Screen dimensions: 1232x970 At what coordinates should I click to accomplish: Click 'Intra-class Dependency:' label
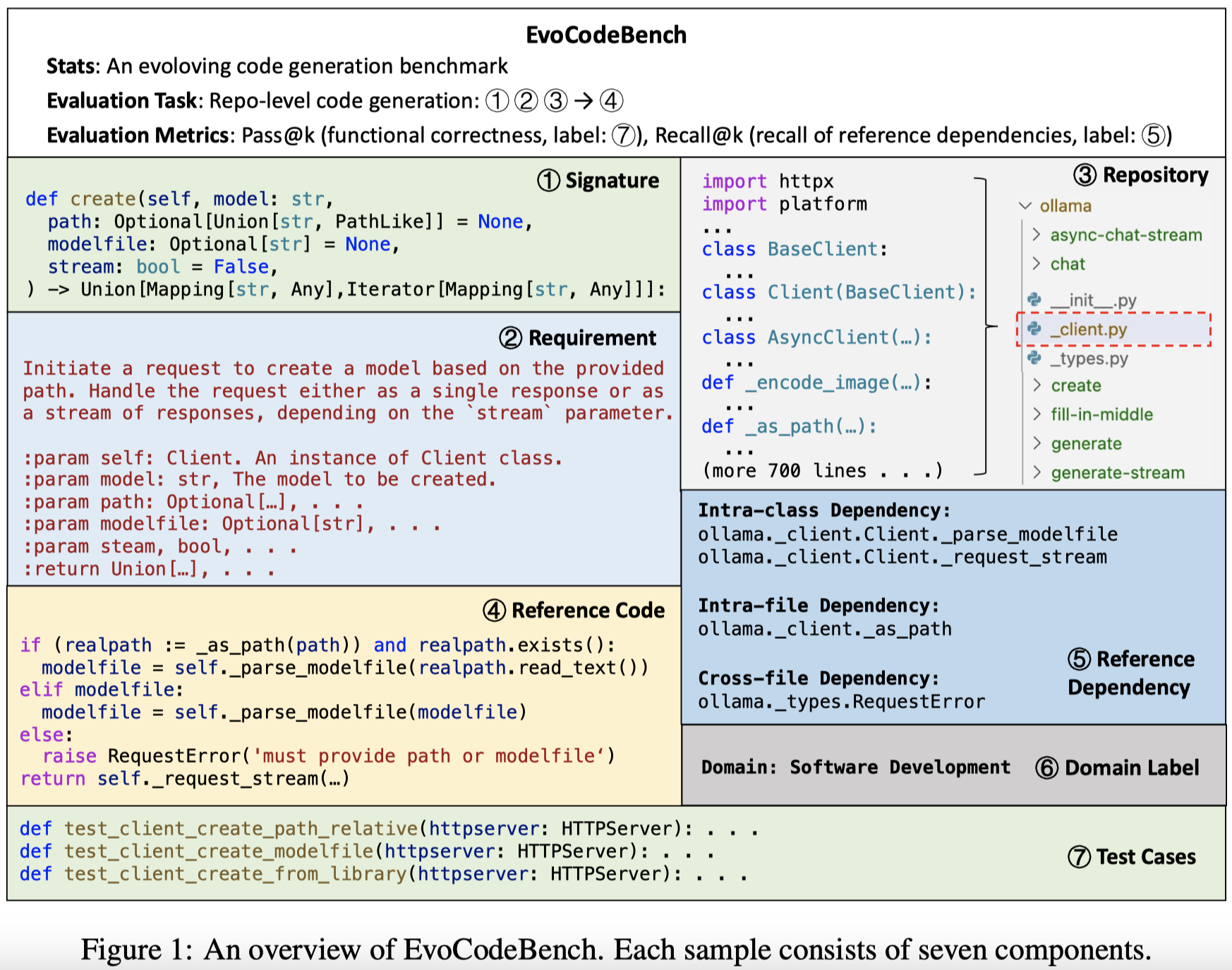tap(824, 510)
